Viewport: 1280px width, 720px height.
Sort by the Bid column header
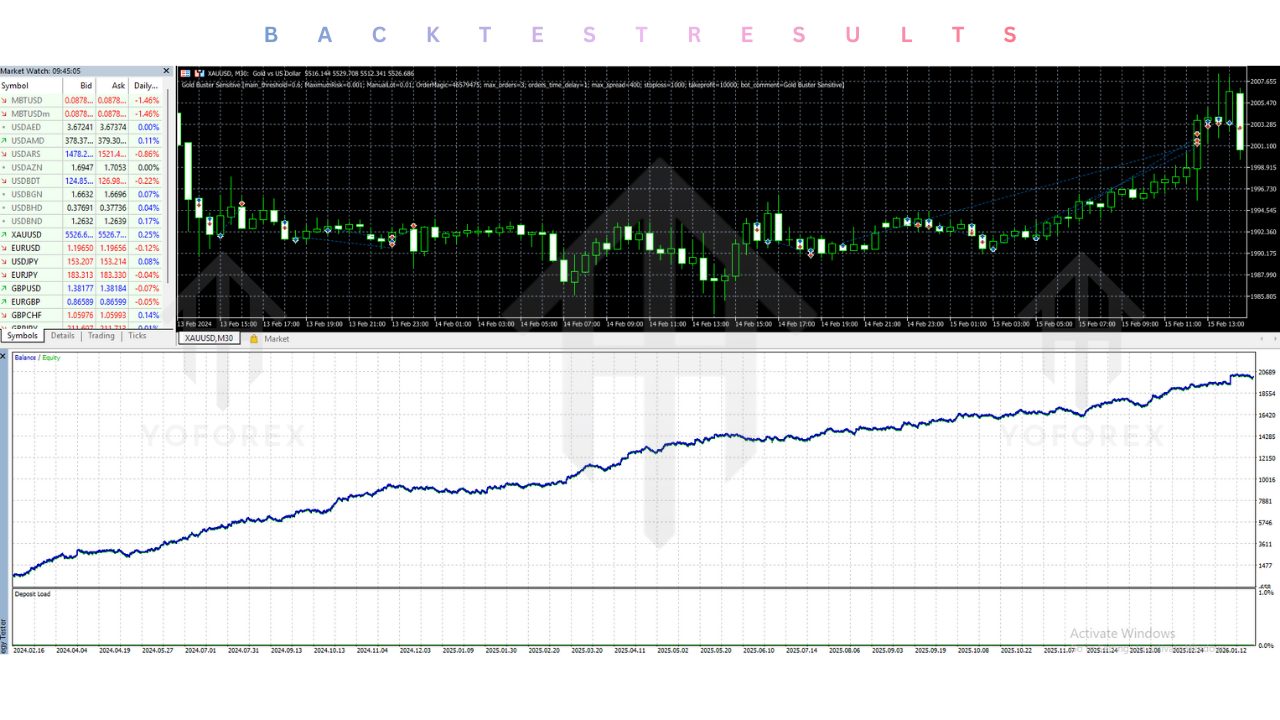click(86, 86)
